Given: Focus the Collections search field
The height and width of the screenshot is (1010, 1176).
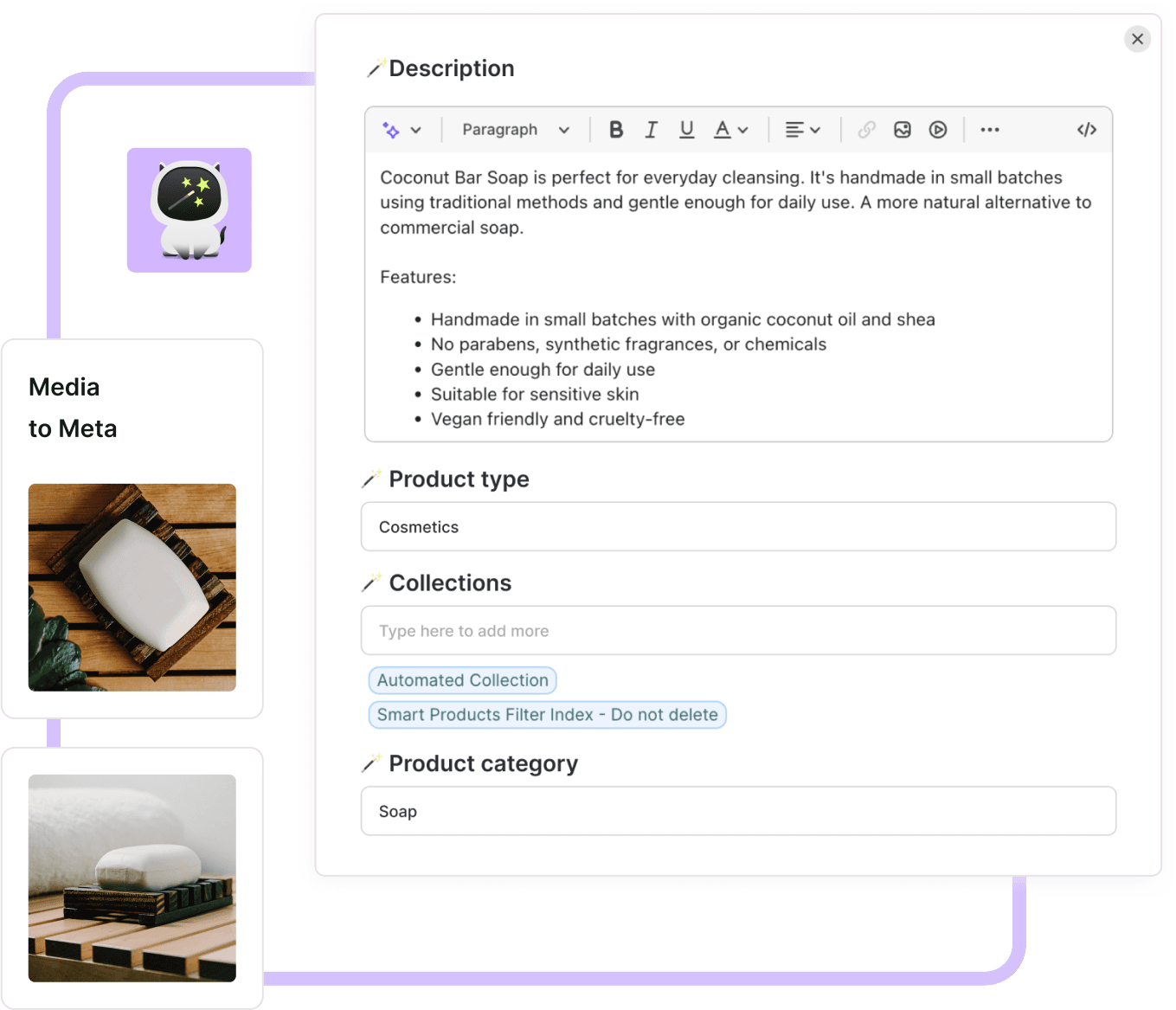Looking at the screenshot, I should tap(738, 631).
